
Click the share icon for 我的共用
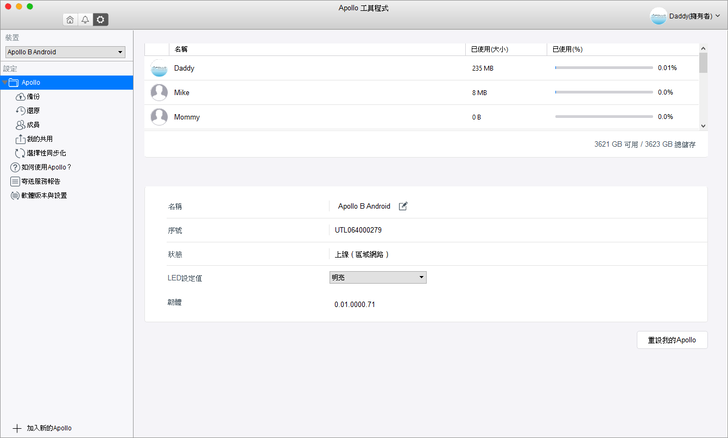coord(20,139)
